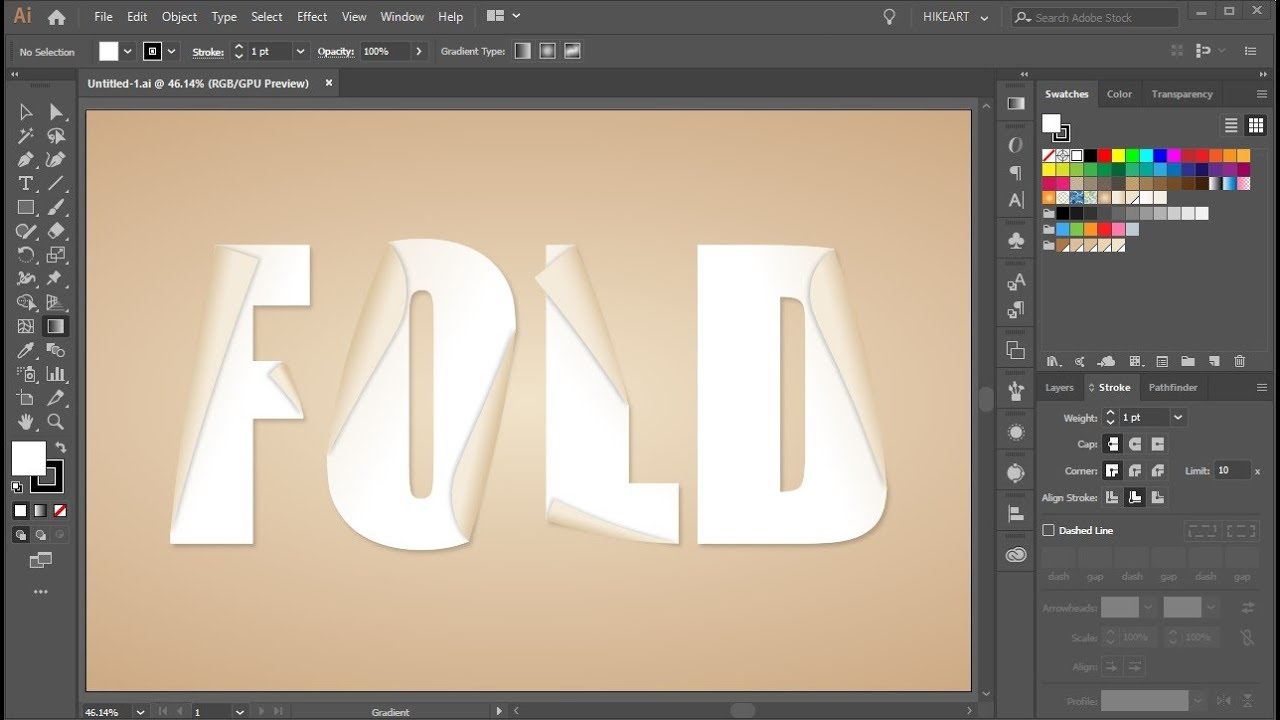
Task: Select the Selection tool arrow
Action: [26, 112]
